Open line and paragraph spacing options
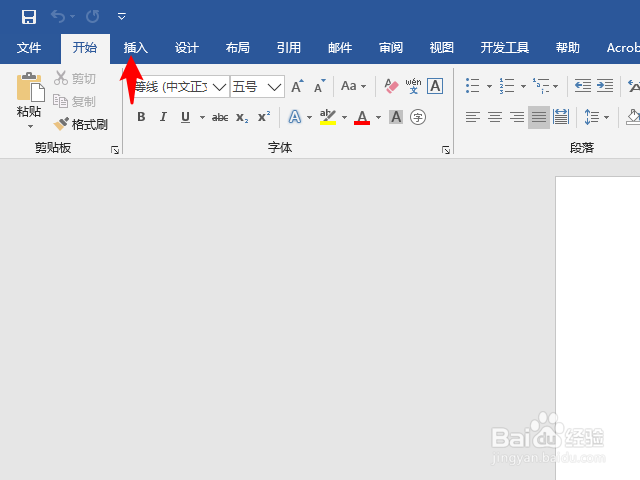640x480 pixels. (596, 117)
